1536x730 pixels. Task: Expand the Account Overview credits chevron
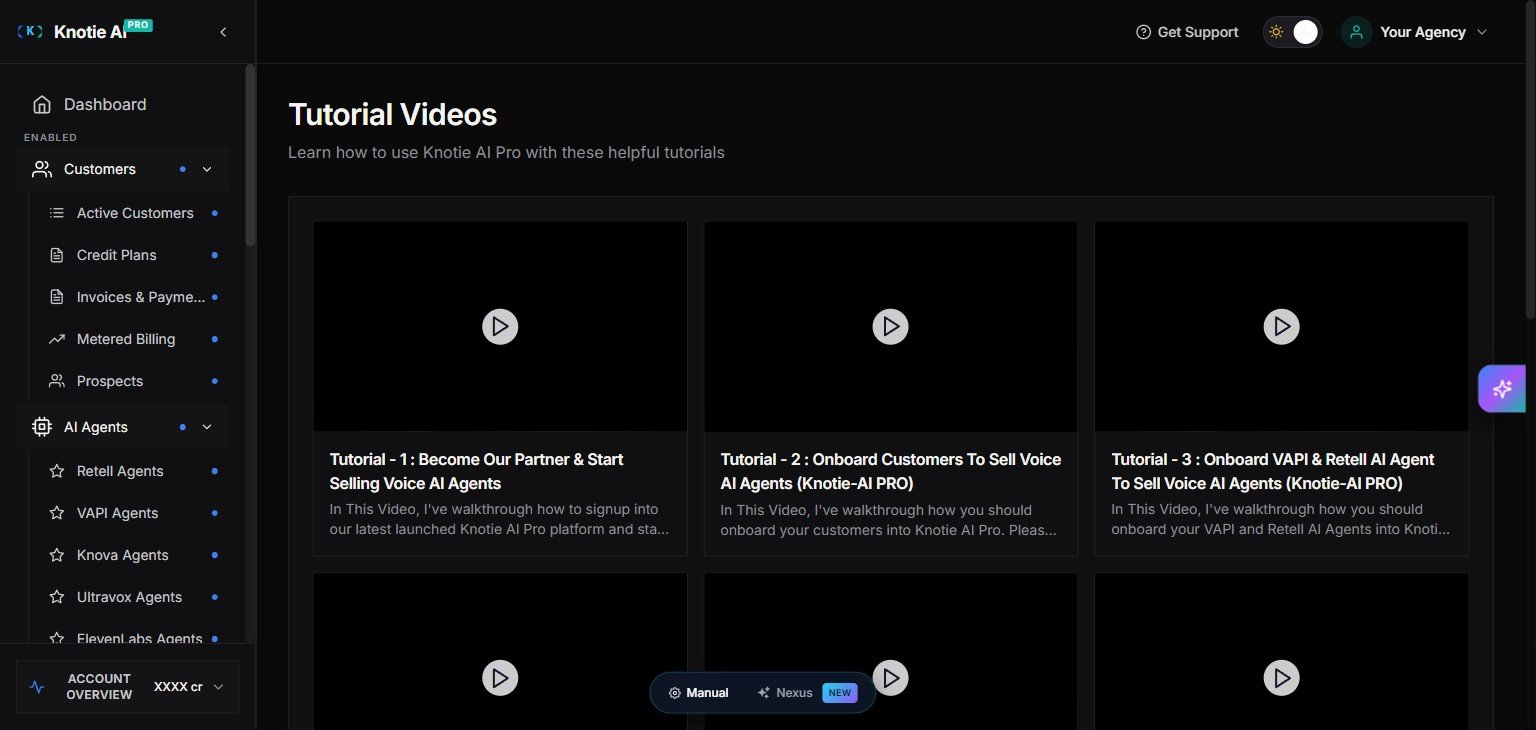(218, 687)
